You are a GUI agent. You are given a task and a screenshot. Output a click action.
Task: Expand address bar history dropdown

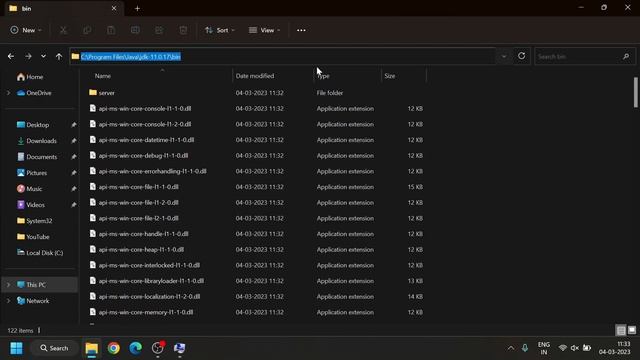tap(504, 56)
